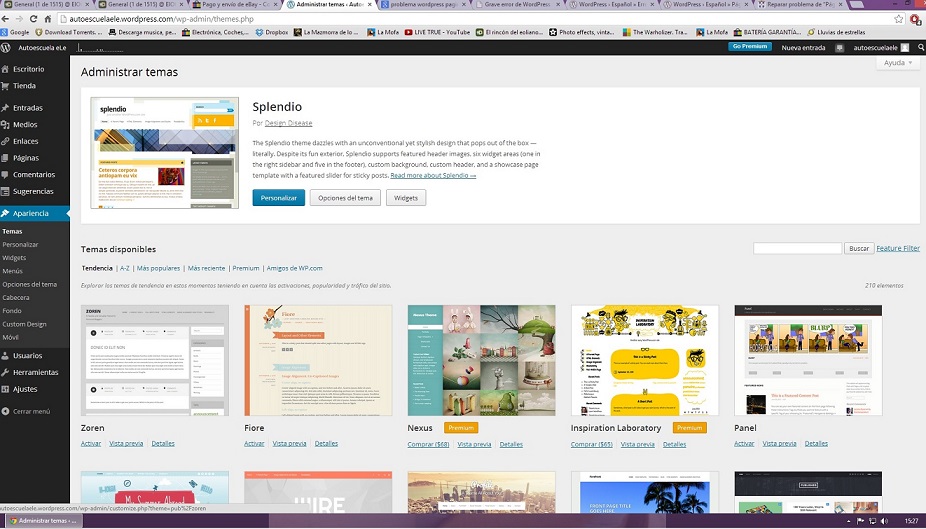The height and width of the screenshot is (529, 926).
Task: Click the Inspiration Laboratory theme thumbnail
Action: [x=645, y=360]
